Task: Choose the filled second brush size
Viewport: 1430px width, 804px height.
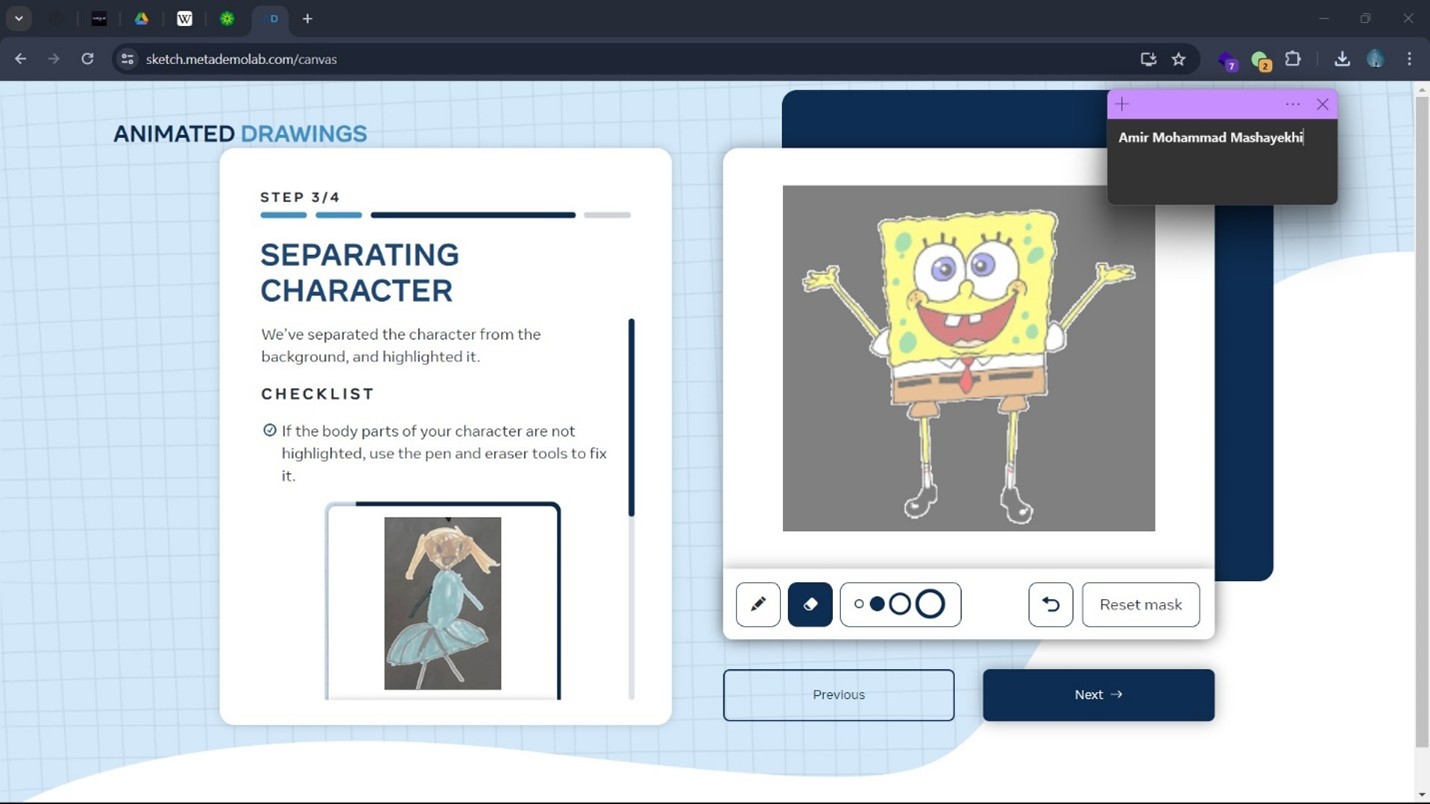Action: pyautogui.click(x=877, y=604)
